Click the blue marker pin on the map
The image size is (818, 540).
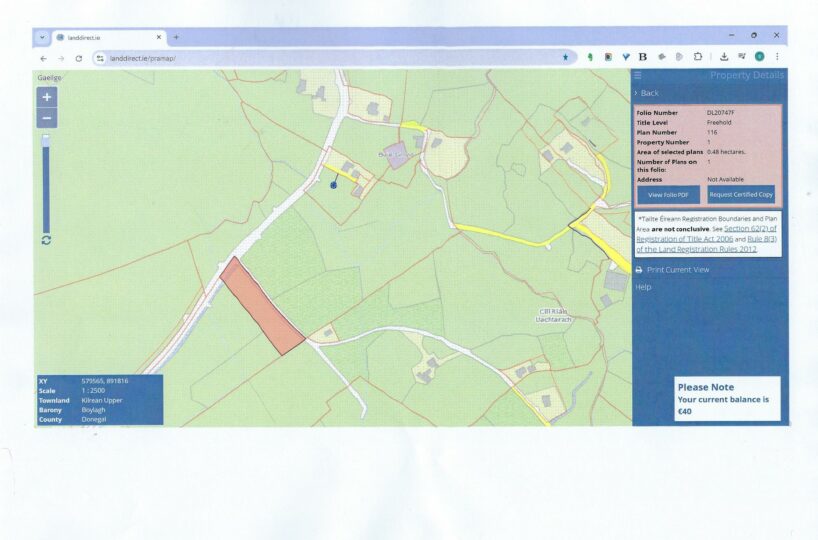tap(334, 184)
